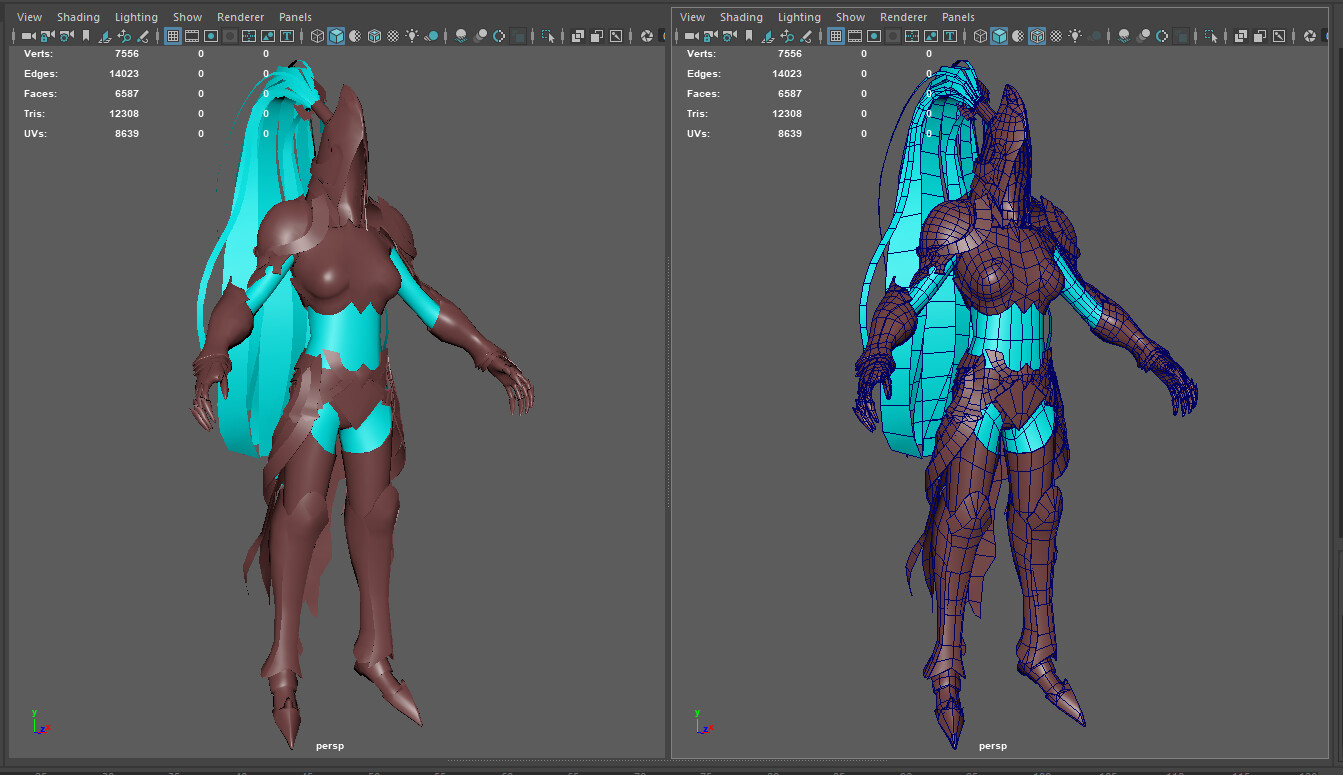Click 'Verts:' label in left viewport HUD

tap(38, 54)
